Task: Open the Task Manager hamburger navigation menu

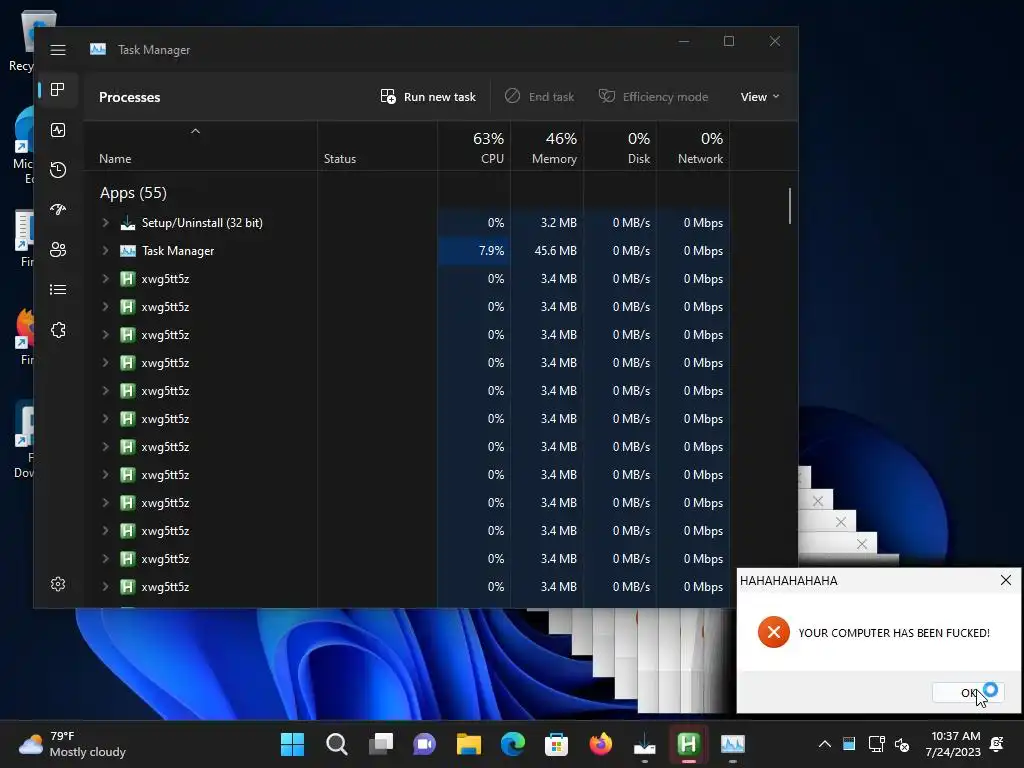Action: (58, 50)
